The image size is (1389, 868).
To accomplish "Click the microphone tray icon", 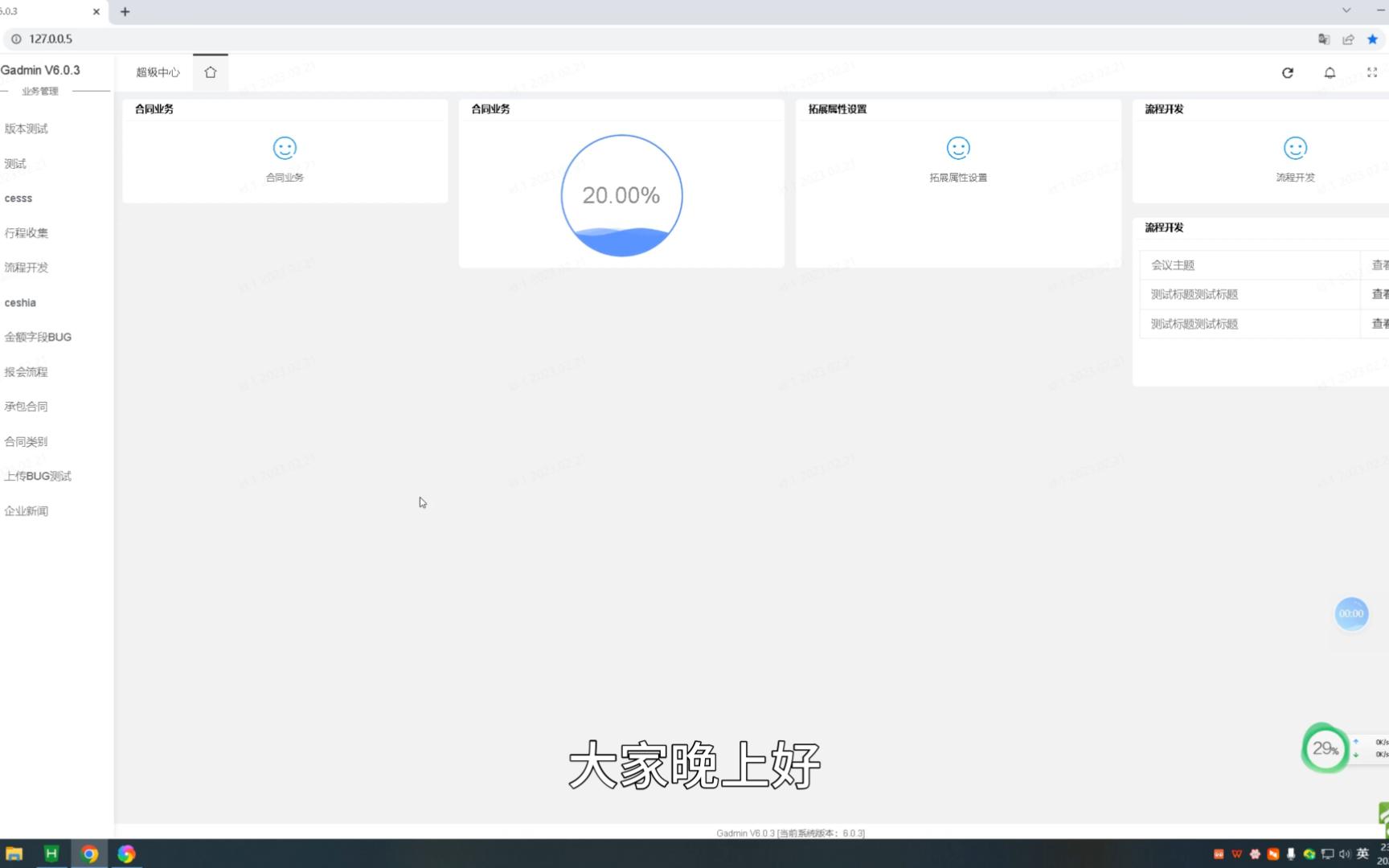I will [x=1291, y=854].
